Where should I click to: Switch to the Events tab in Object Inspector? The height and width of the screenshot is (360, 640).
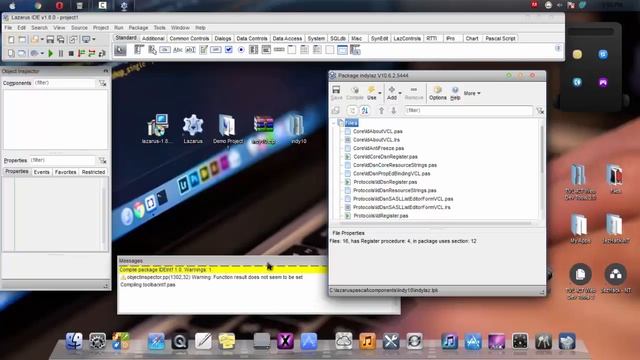[x=41, y=172]
